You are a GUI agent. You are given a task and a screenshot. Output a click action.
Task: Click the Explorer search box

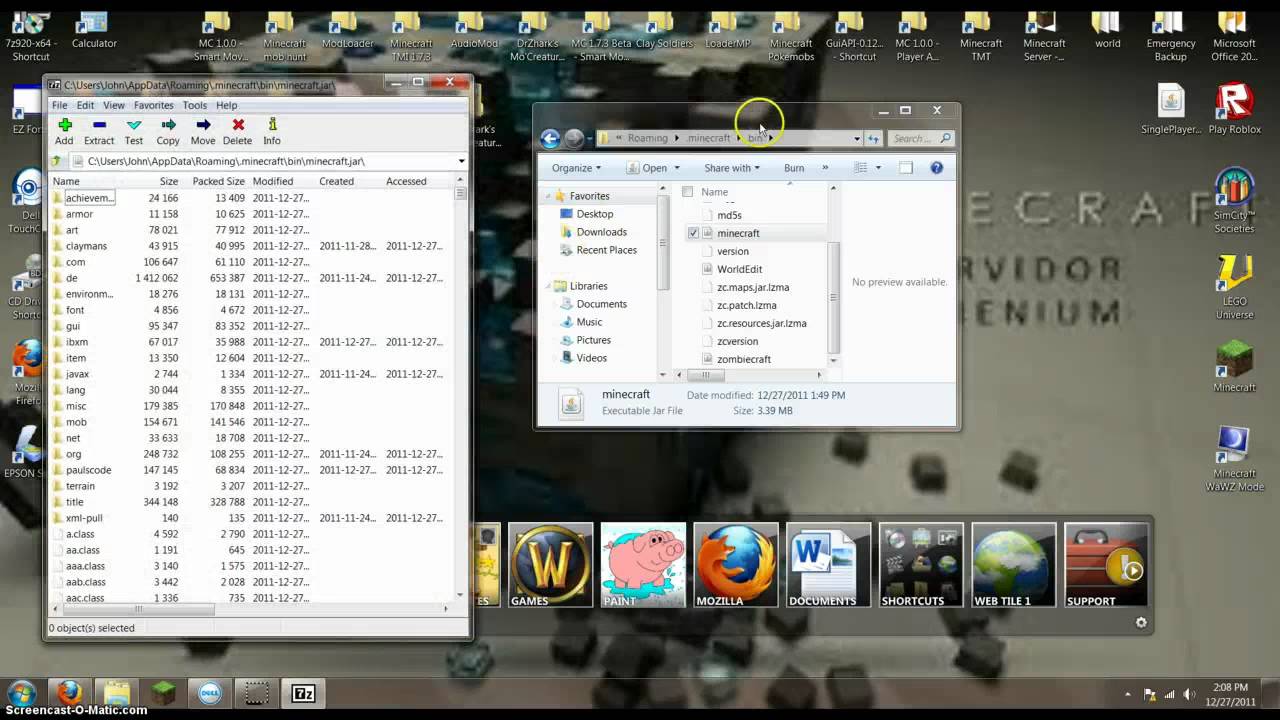click(x=919, y=139)
